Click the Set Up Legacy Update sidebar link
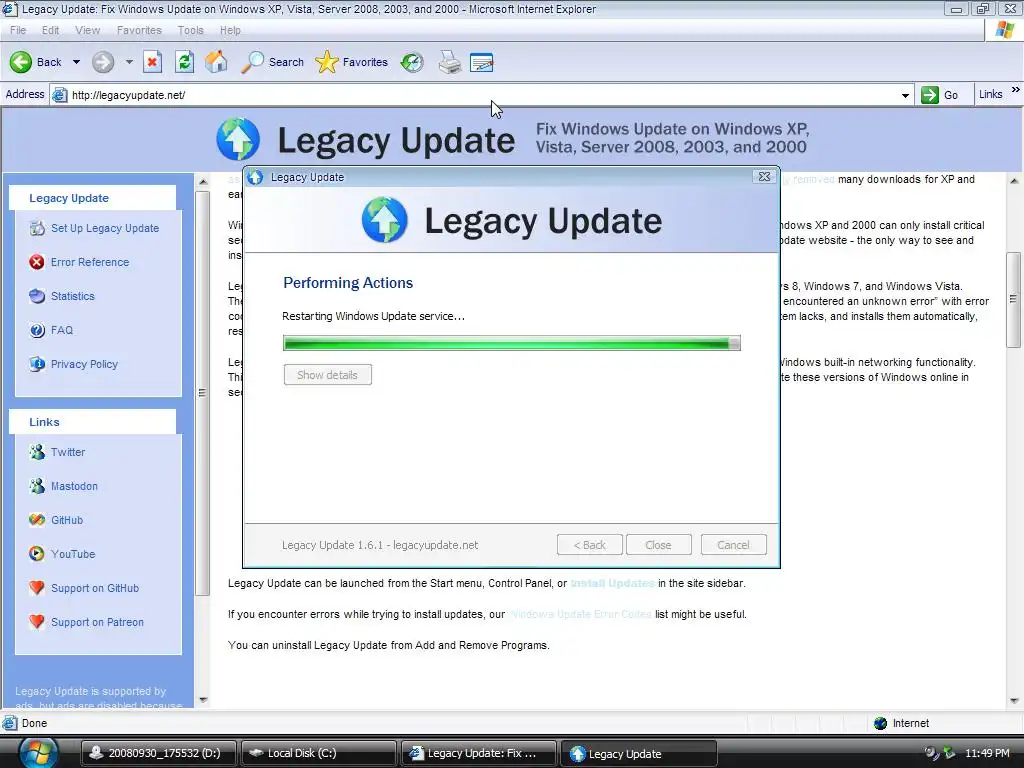The height and width of the screenshot is (768, 1024). click(105, 228)
